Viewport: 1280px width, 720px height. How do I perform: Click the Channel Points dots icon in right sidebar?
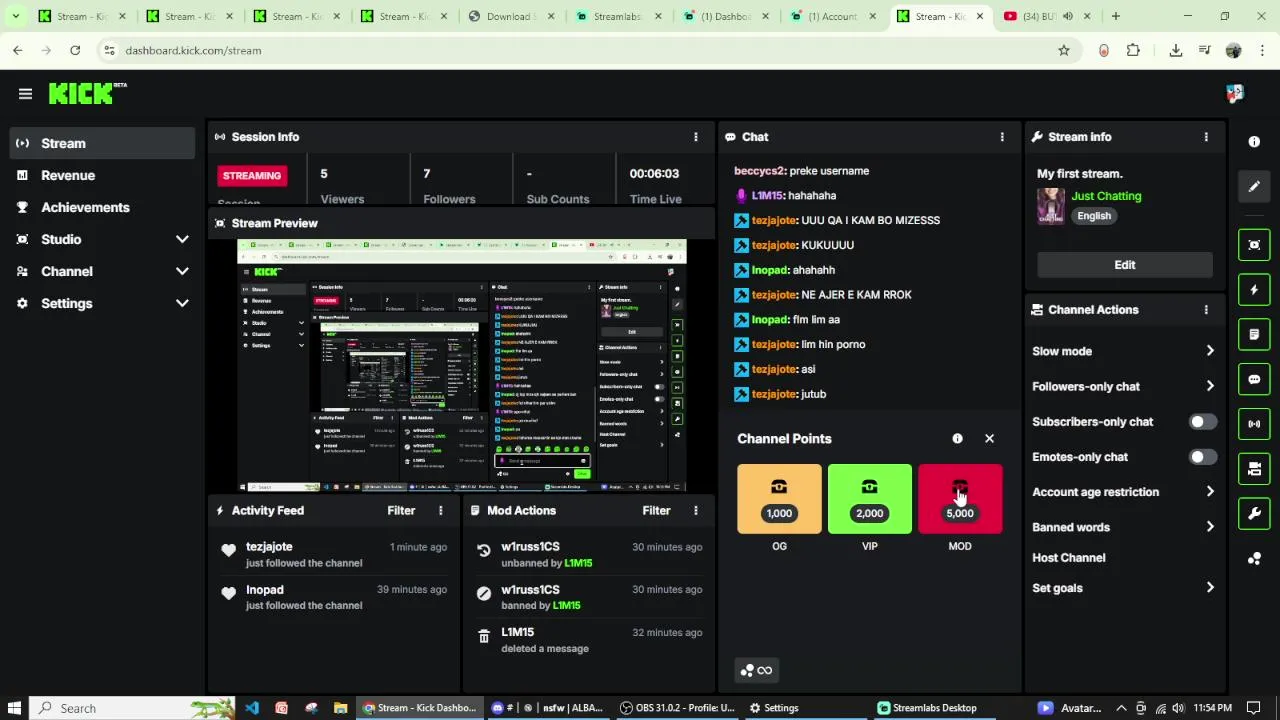click(x=1254, y=559)
